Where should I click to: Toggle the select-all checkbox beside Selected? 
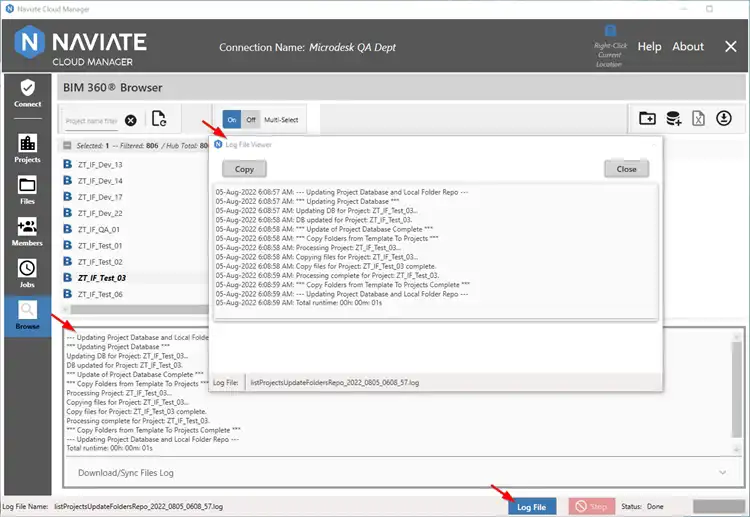[67, 145]
